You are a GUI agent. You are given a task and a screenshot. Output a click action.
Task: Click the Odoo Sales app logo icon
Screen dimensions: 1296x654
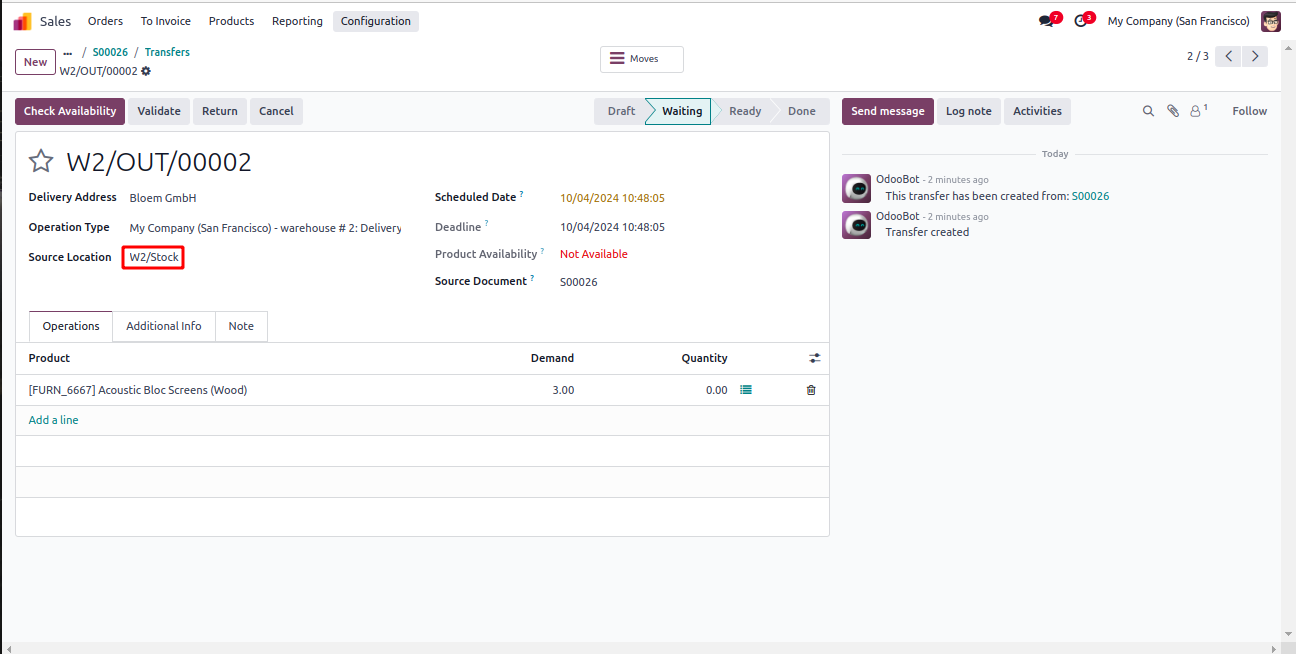(22, 21)
